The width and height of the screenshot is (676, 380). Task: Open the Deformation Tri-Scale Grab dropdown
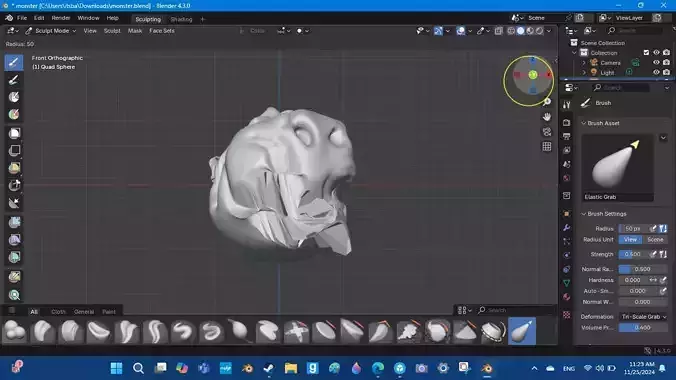click(x=643, y=317)
